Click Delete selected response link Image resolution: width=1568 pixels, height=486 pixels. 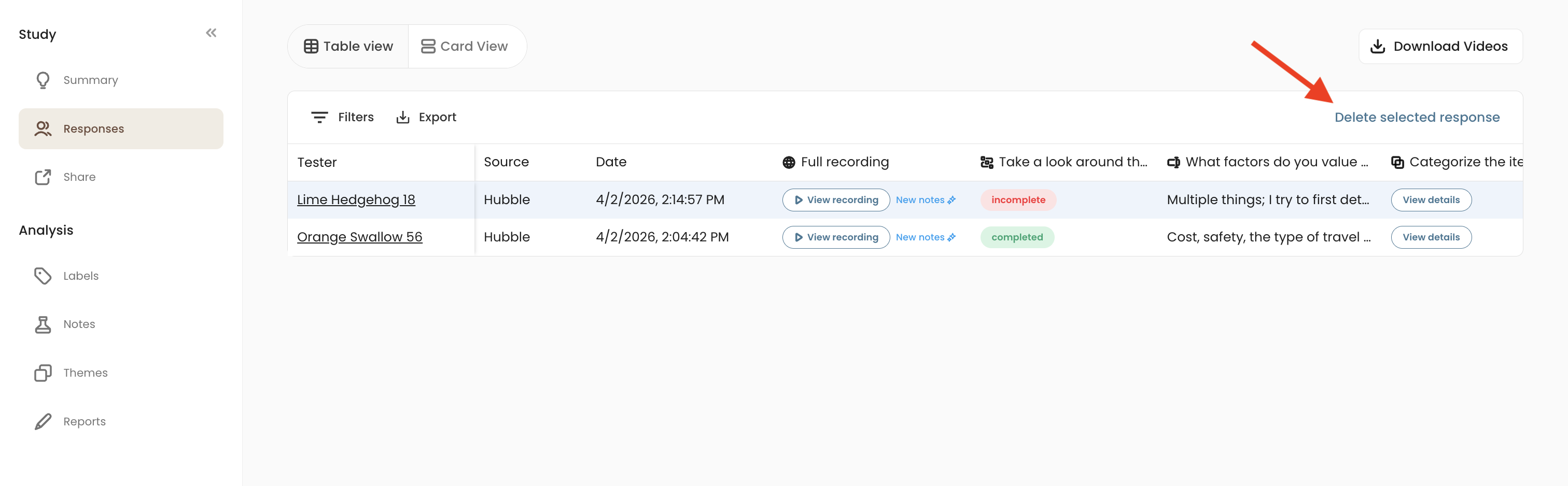pos(1417,117)
